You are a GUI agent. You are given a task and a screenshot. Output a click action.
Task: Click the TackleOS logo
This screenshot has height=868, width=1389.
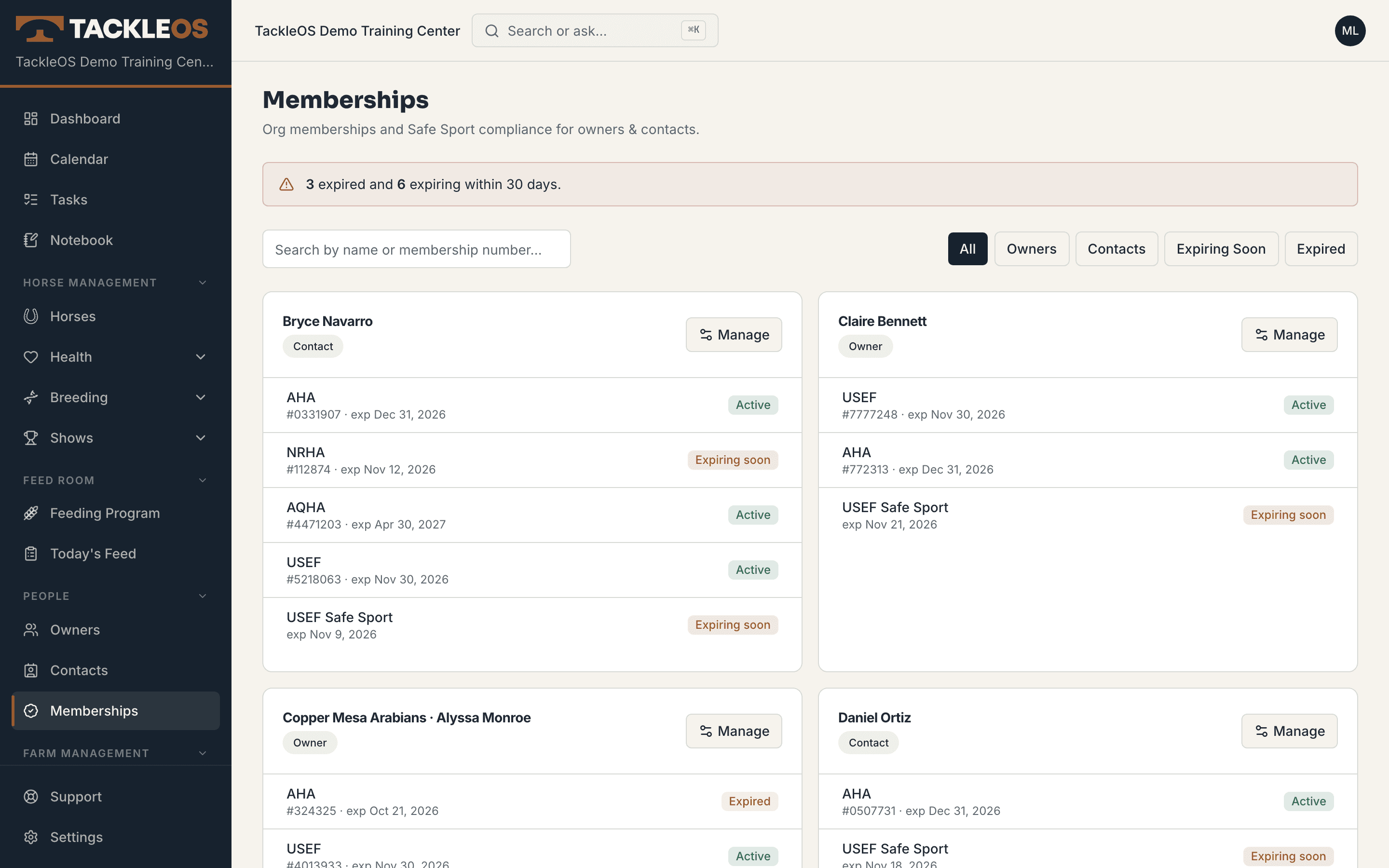[x=112, y=29]
